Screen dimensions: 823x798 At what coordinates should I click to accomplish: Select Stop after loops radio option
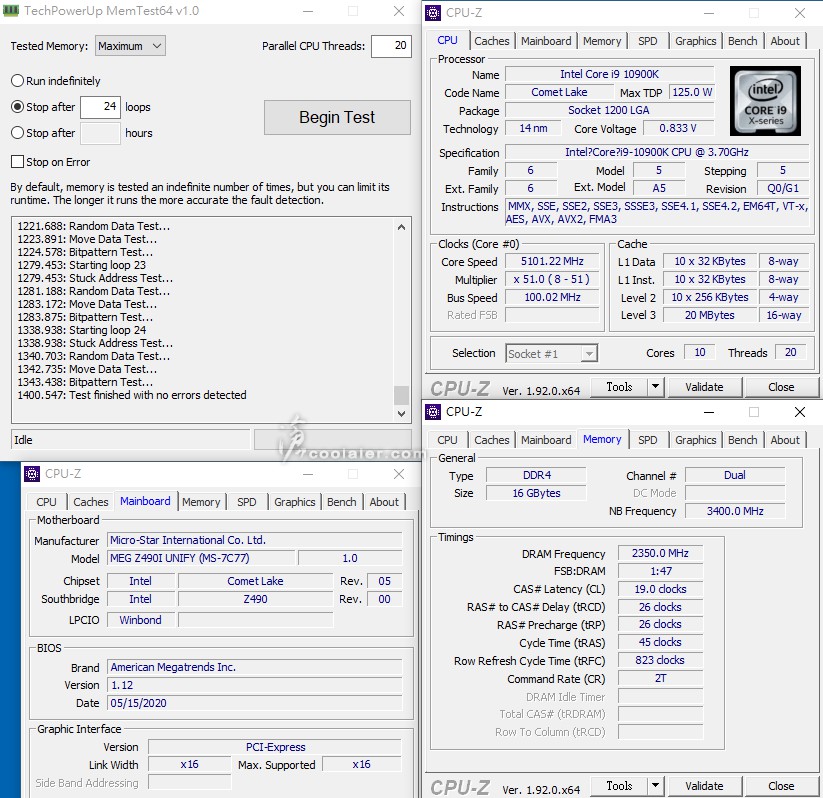(x=17, y=107)
